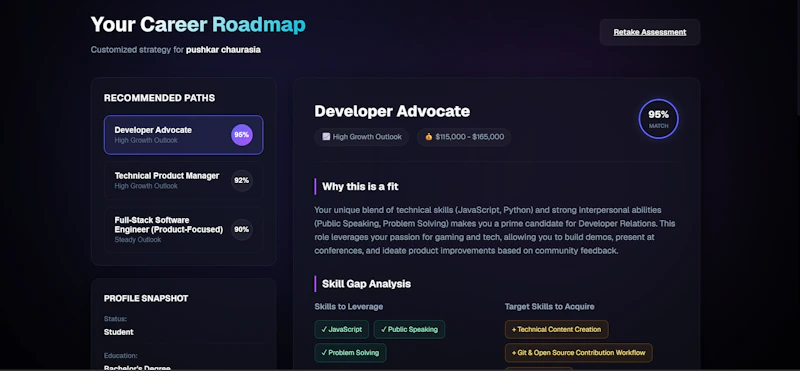Click the Developer Advocate main heading
Image resolution: width=800 pixels, height=371 pixels.
tap(392, 111)
